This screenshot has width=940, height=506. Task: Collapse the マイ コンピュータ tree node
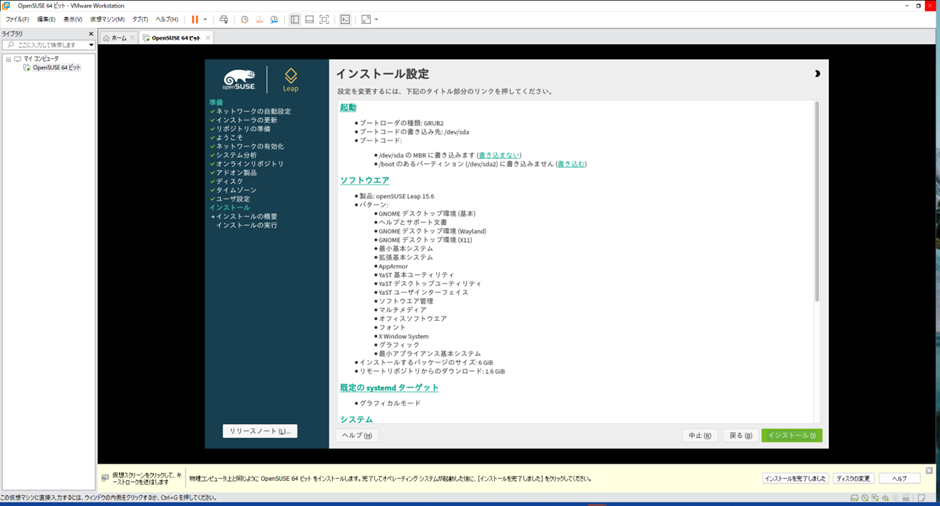pos(8,59)
